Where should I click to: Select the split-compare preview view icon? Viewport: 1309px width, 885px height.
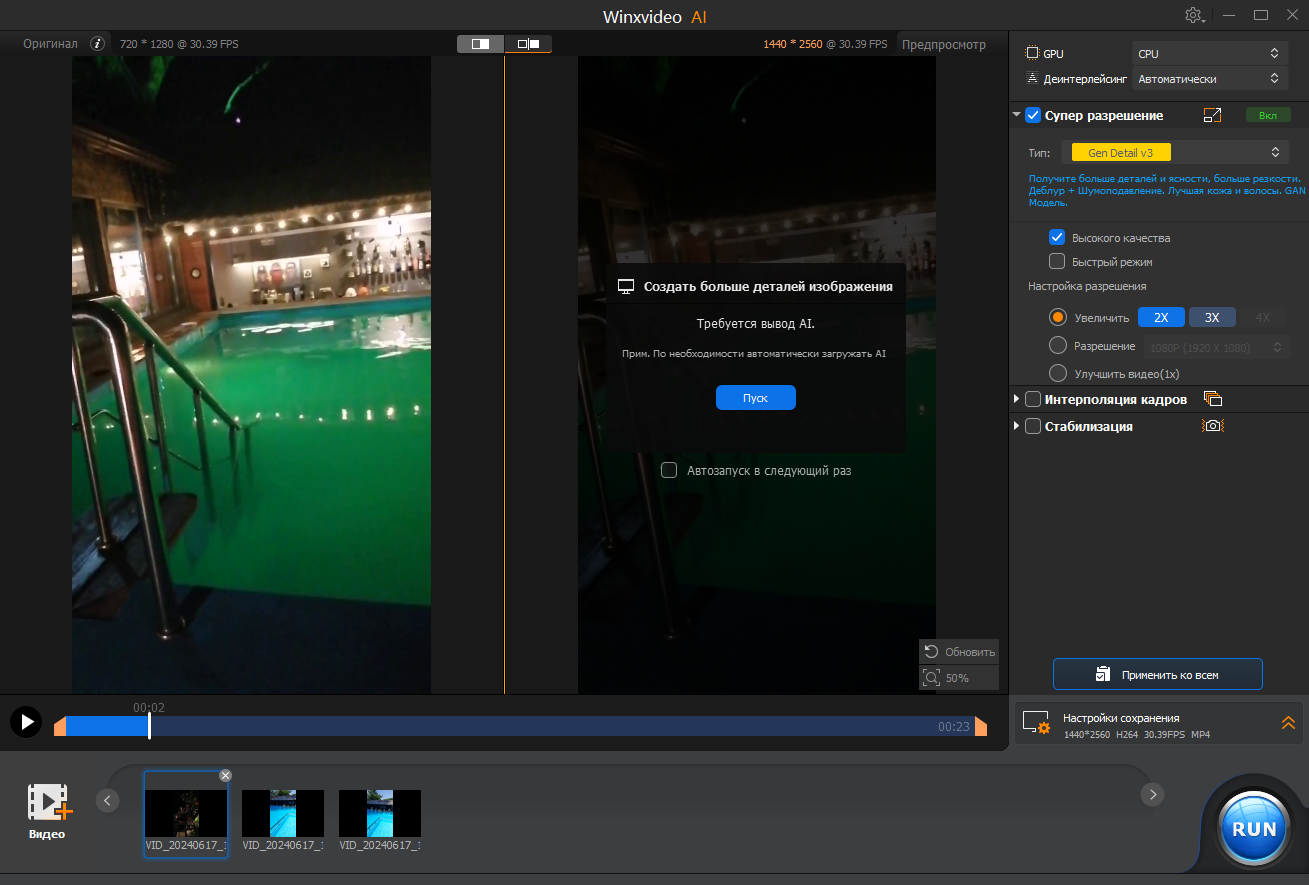(x=528, y=44)
